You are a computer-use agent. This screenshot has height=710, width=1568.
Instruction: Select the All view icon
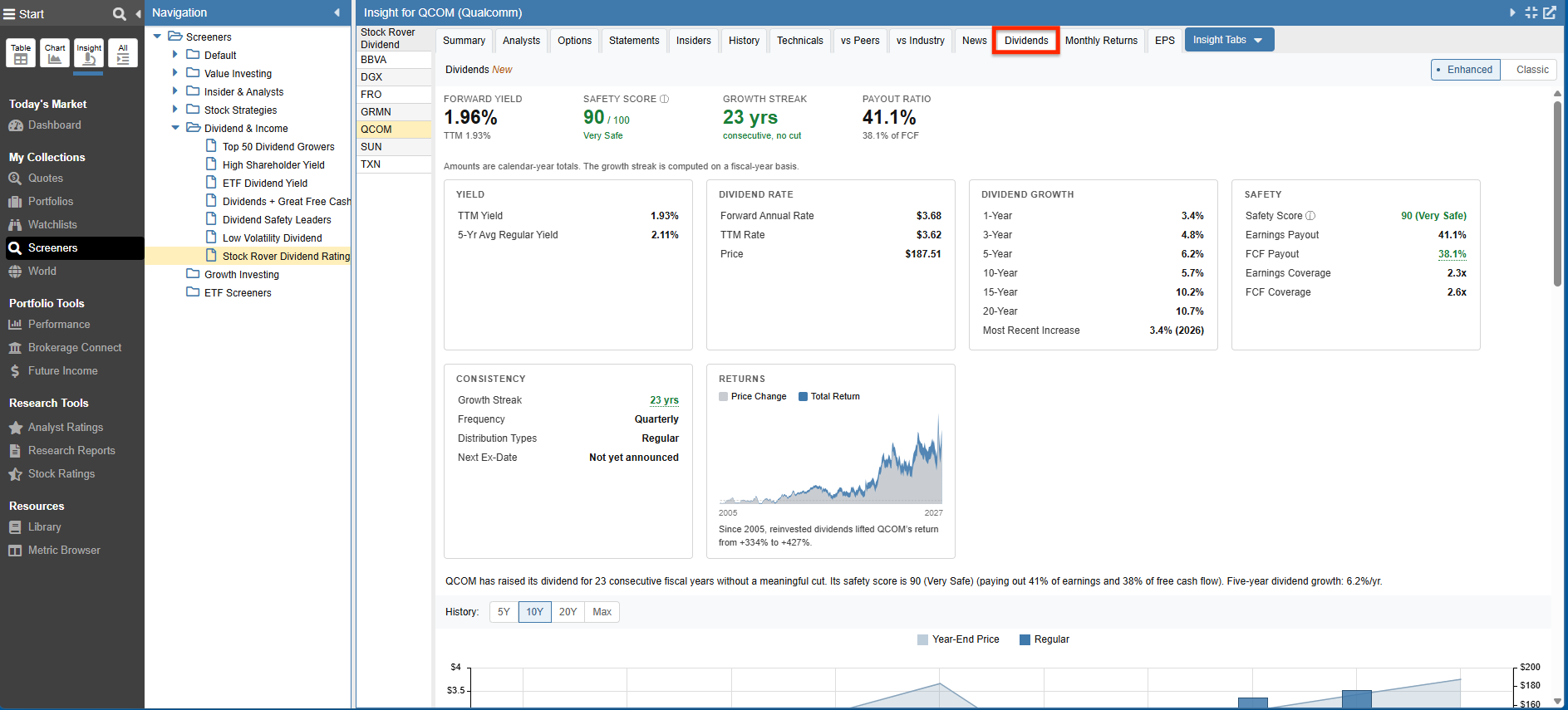point(123,53)
